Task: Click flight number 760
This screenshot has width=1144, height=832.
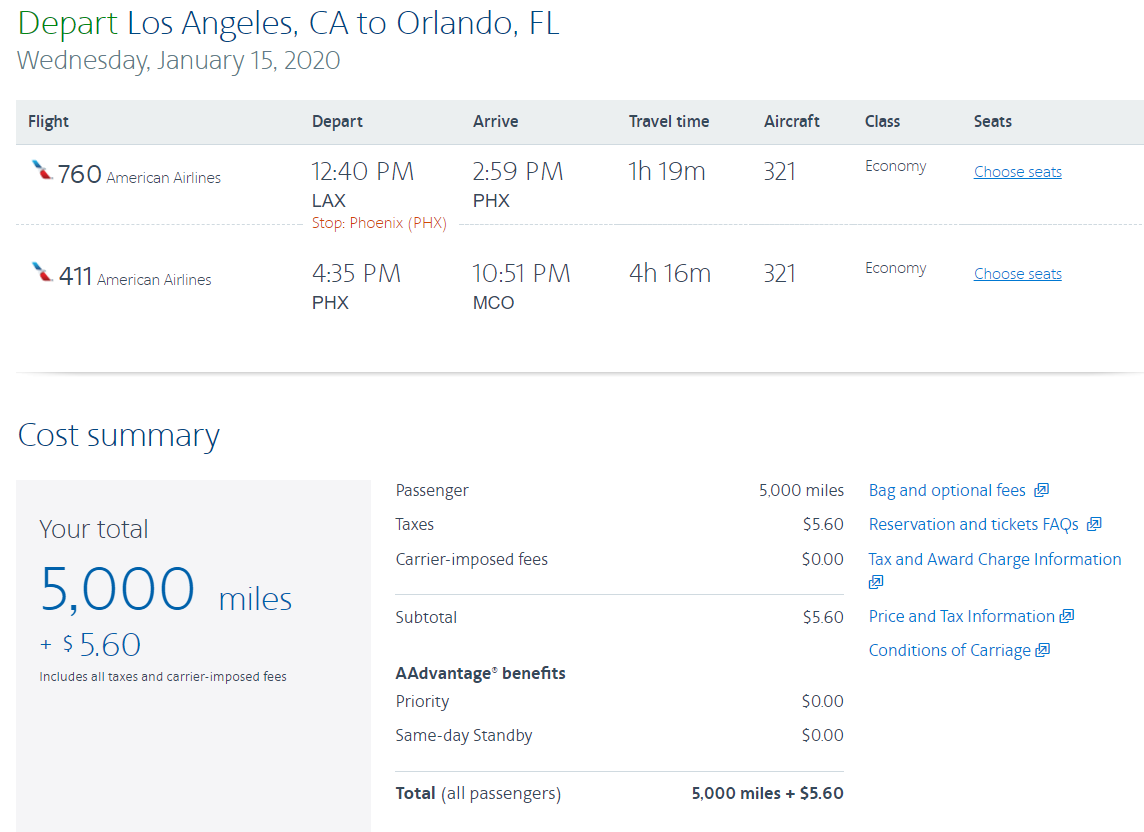Action: pos(80,174)
